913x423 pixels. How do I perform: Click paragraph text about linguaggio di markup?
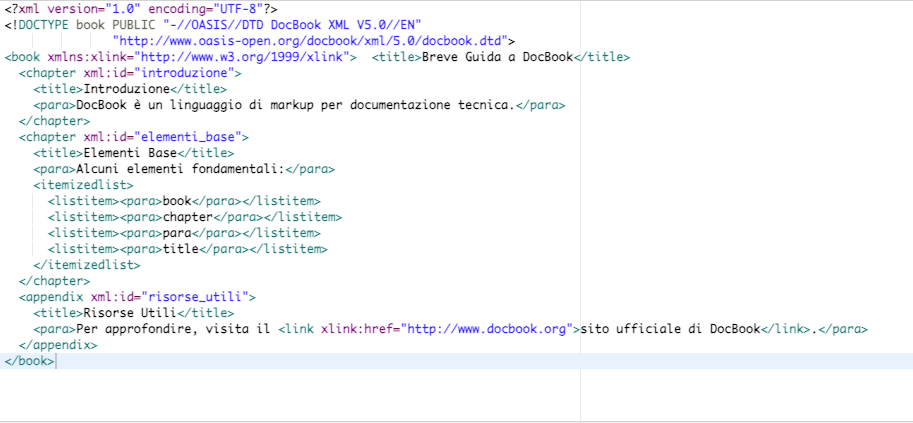[296, 105]
